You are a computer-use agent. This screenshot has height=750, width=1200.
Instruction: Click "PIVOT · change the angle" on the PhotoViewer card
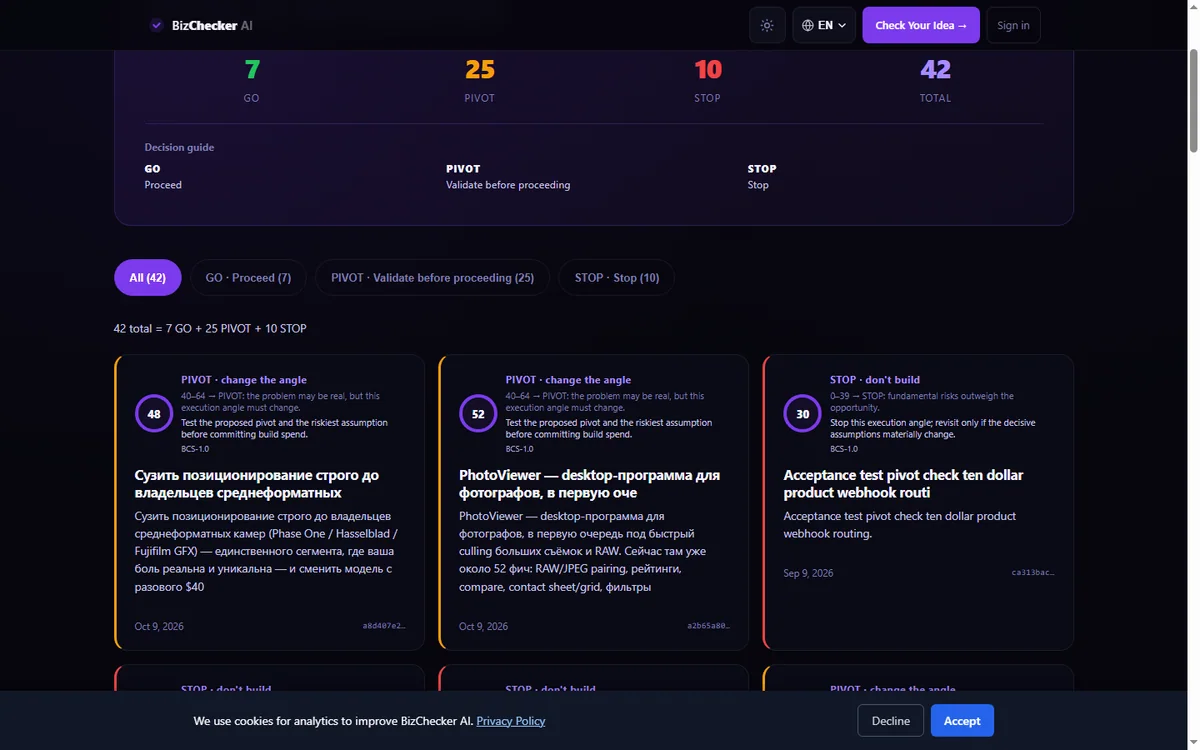pyautogui.click(x=568, y=380)
